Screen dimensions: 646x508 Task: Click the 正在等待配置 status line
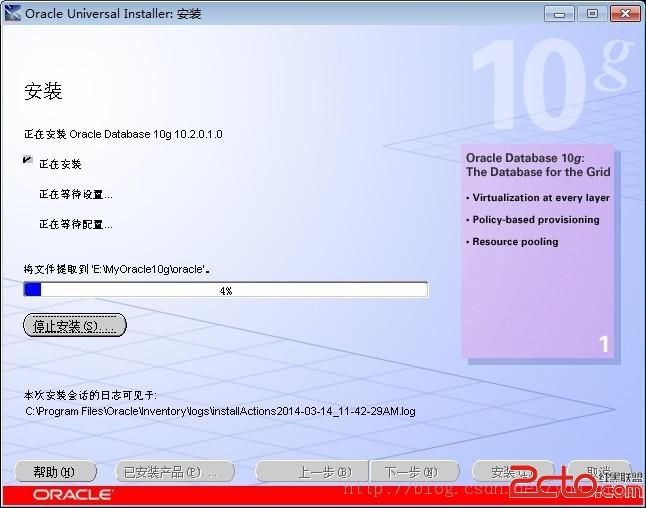coord(75,224)
